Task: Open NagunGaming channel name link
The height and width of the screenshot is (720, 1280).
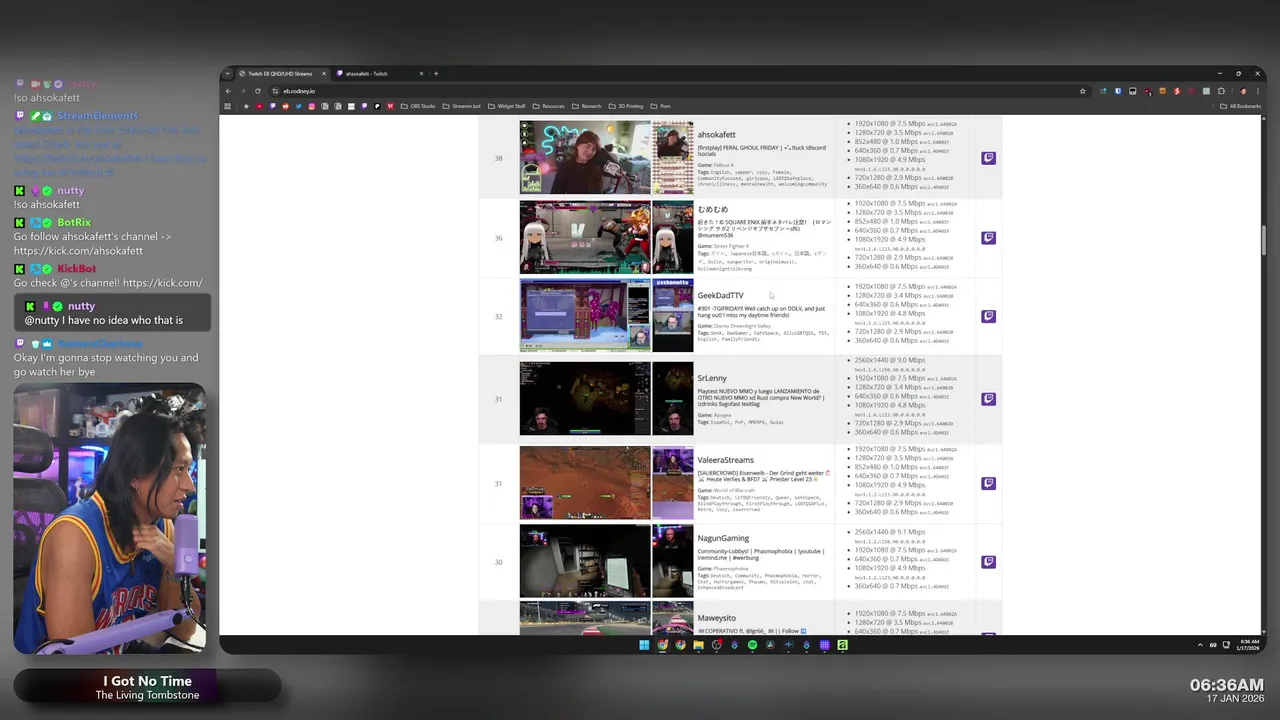Action: pyautogui.click(x=723, y=538)
